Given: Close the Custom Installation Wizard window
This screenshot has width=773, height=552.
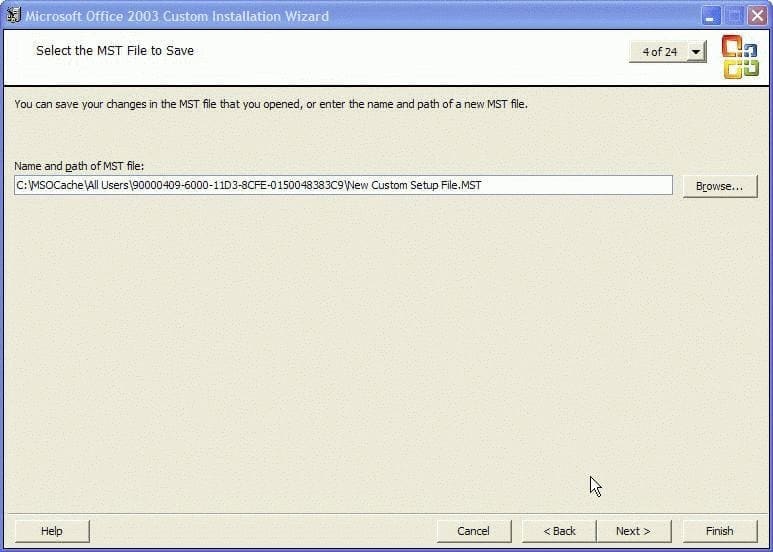Looking at the screenshot, I should point(757,16).
